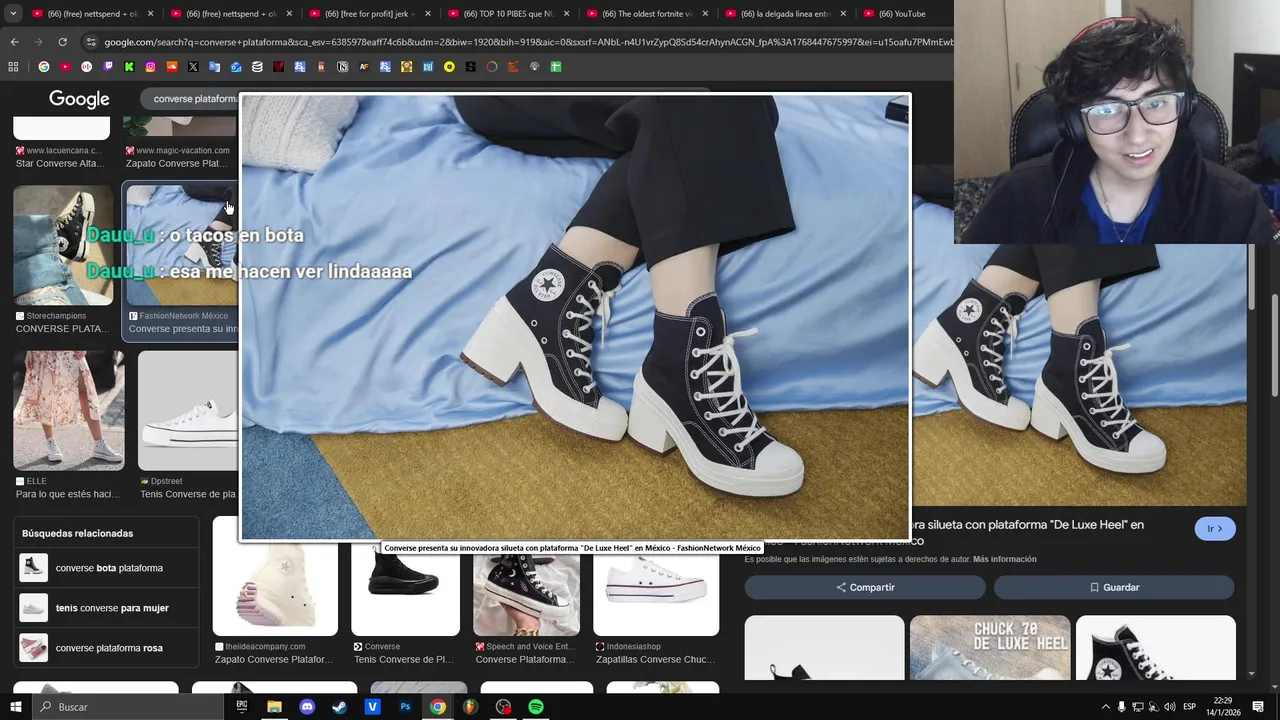Click the large De Luxe Heel preview image
Viewport: 1280px width, 720px height.
(x=575, y=318)
